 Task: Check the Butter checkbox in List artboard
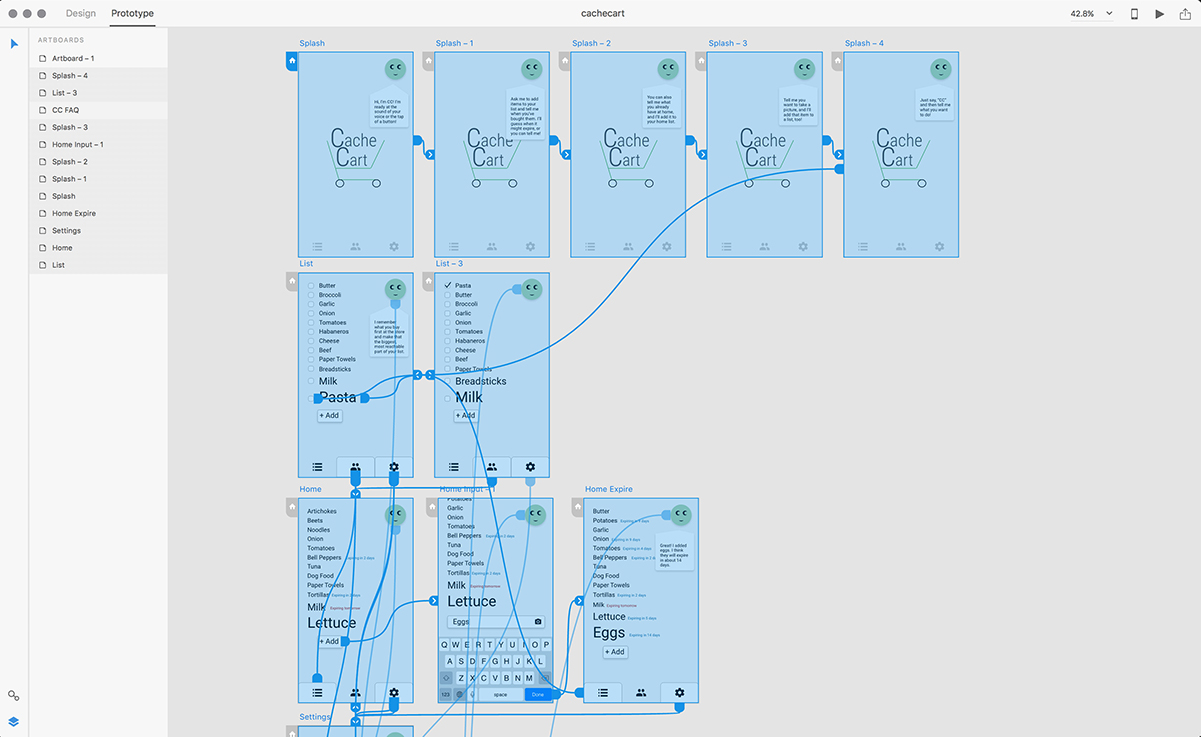coord(311,286)
